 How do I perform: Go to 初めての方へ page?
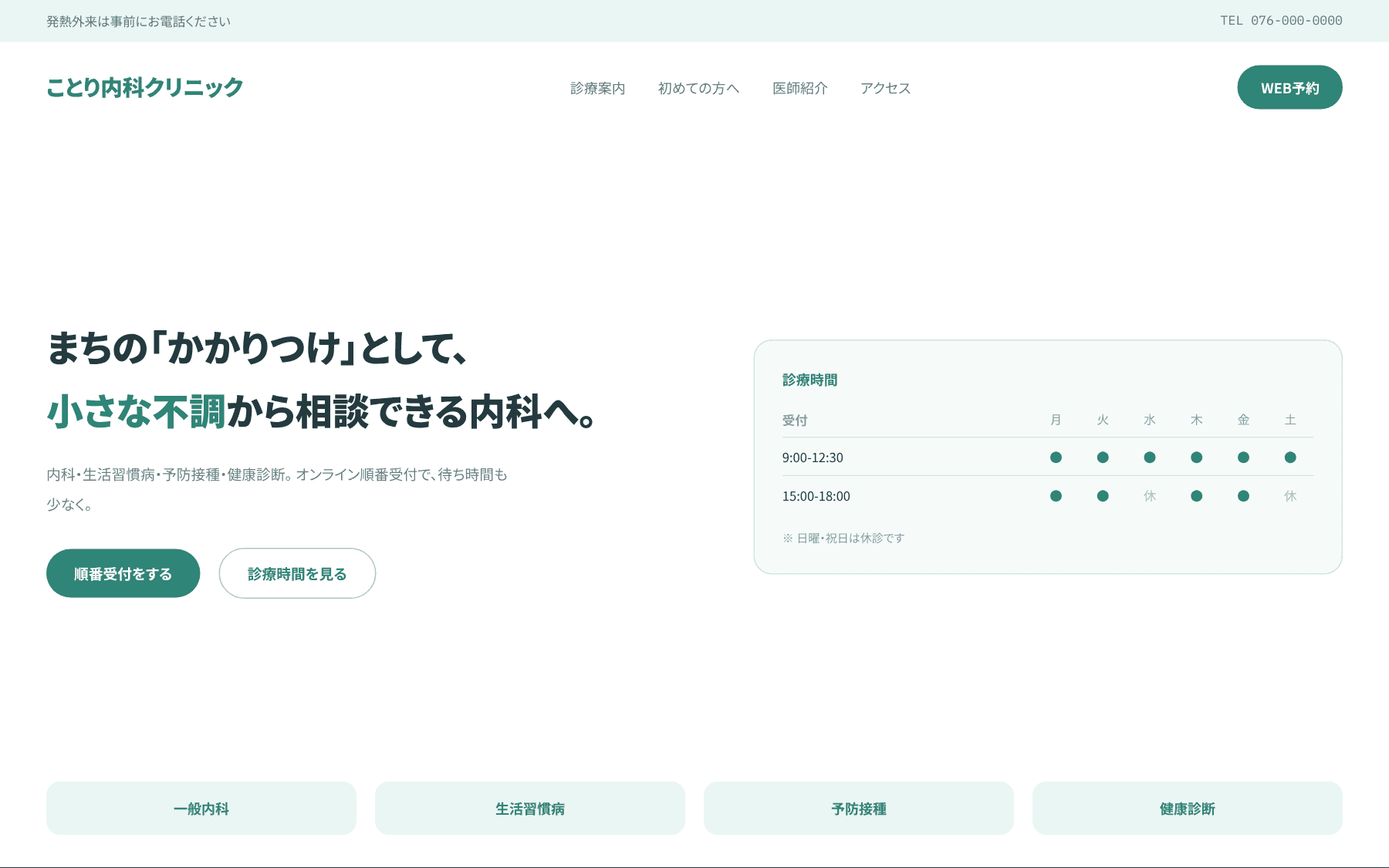coord(698,88)
